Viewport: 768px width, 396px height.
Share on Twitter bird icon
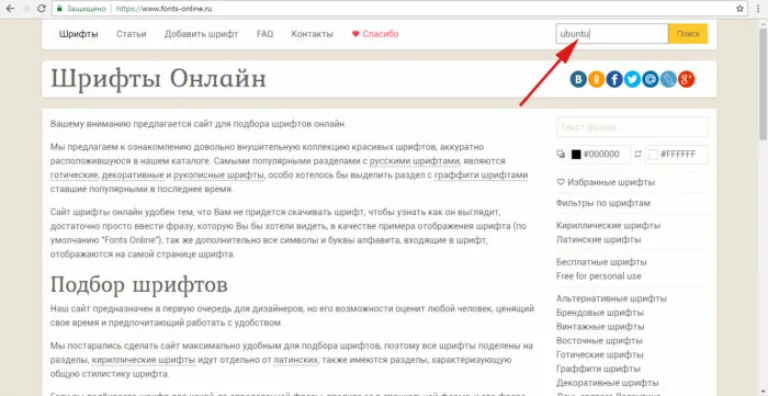632,79
